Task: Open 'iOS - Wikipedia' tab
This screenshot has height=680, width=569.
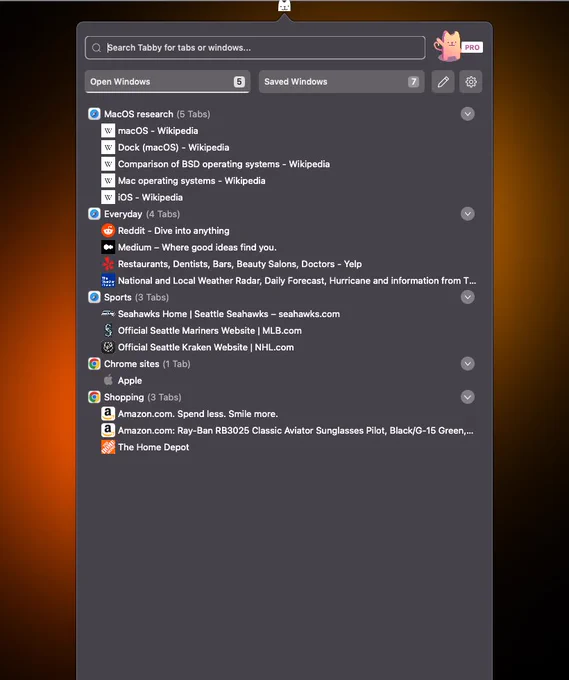Action: pyautogui.click(x=150, y=197)
